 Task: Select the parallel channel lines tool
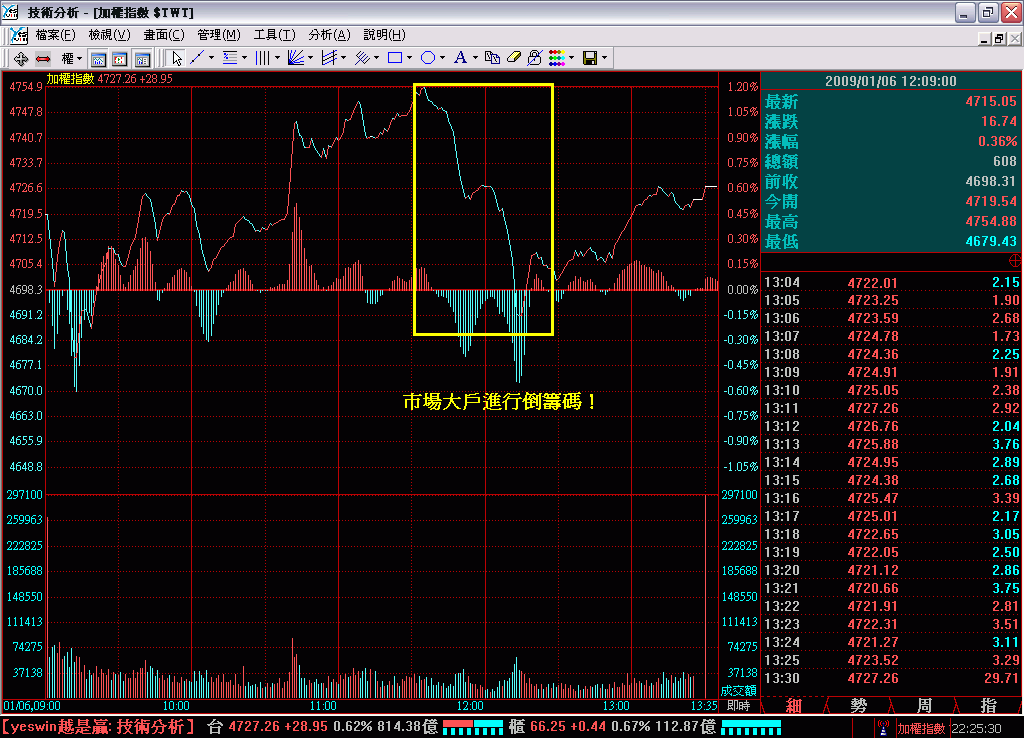329,59
